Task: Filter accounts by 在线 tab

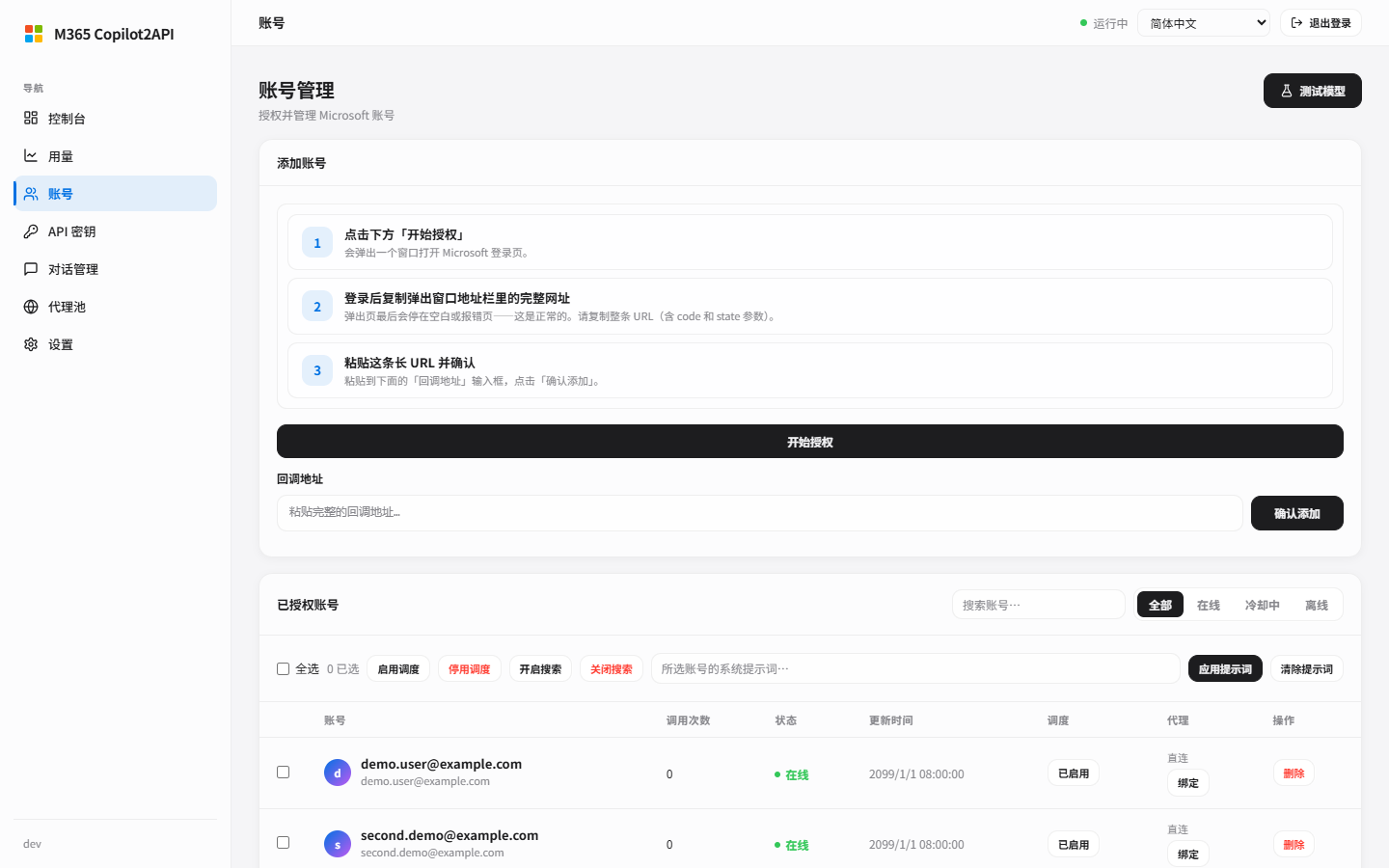Action: [x=1209, y=605]
